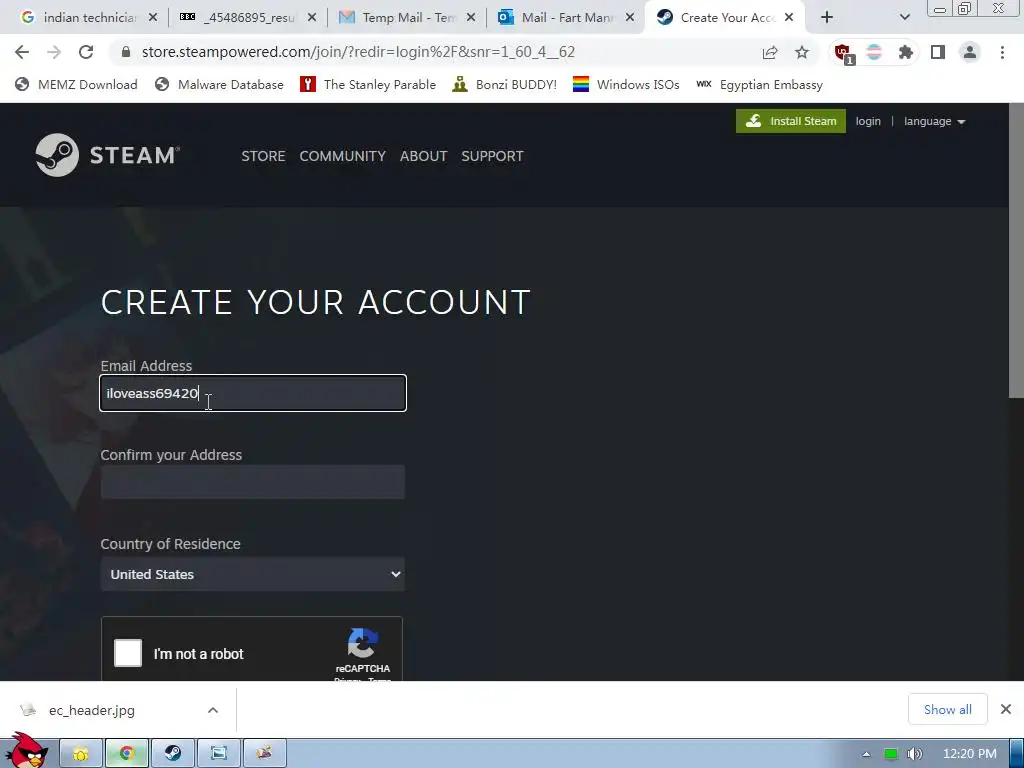This screenshot has height=768, width=1024.
Task: Toggle the browser side panel icon
Action: (938, 52)
